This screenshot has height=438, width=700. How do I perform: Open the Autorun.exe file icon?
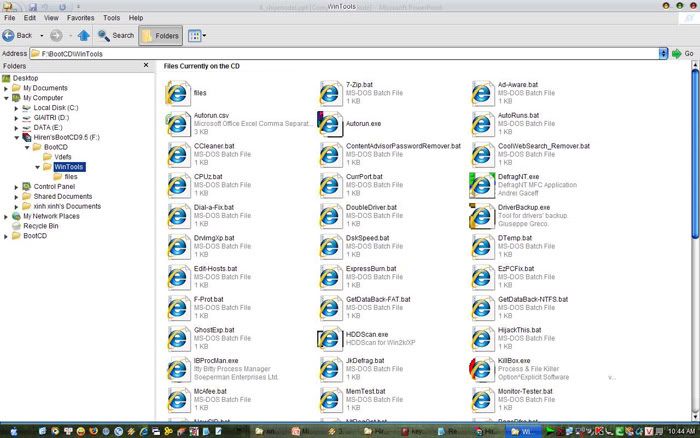click(x=329, y=122)
